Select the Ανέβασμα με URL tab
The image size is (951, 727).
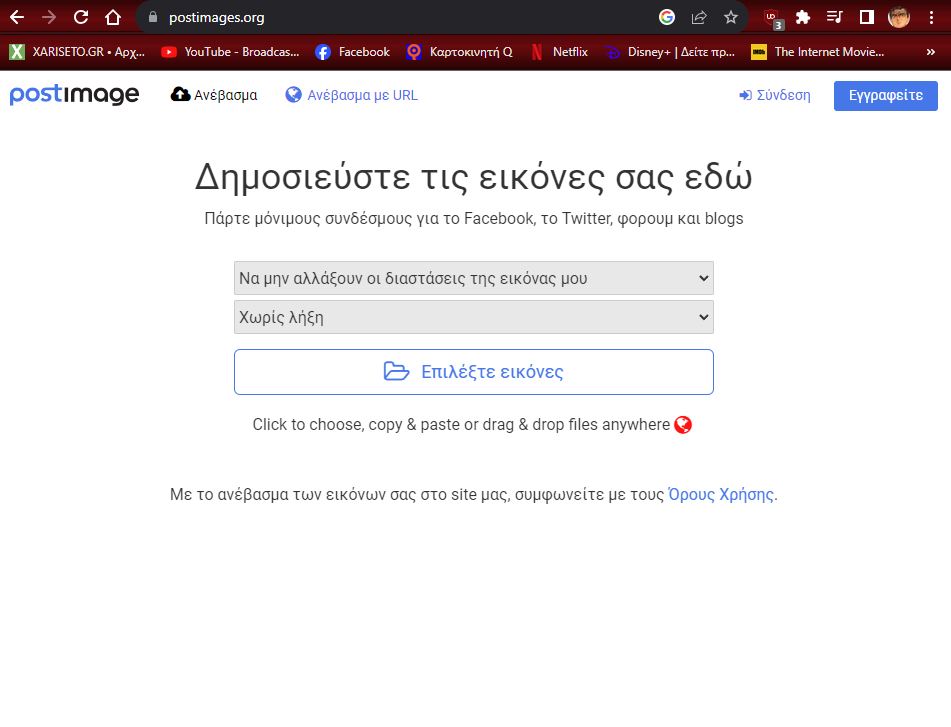coord(352,95)
